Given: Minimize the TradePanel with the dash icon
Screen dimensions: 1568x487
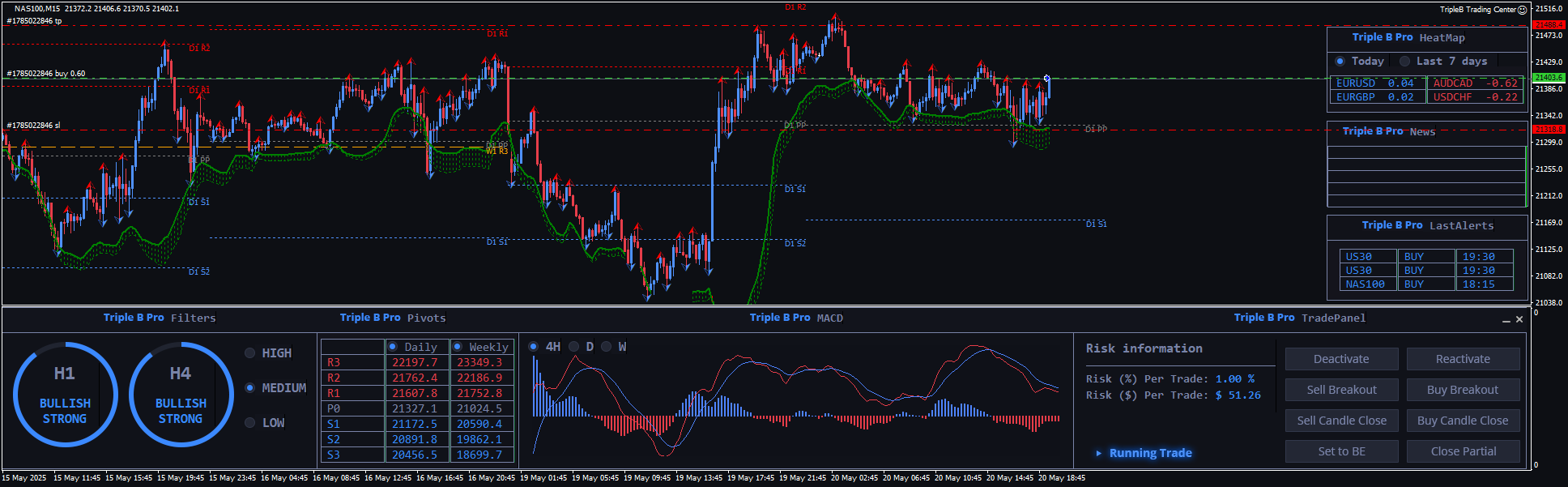Looking at the screenshot, I should (1506, 320).
